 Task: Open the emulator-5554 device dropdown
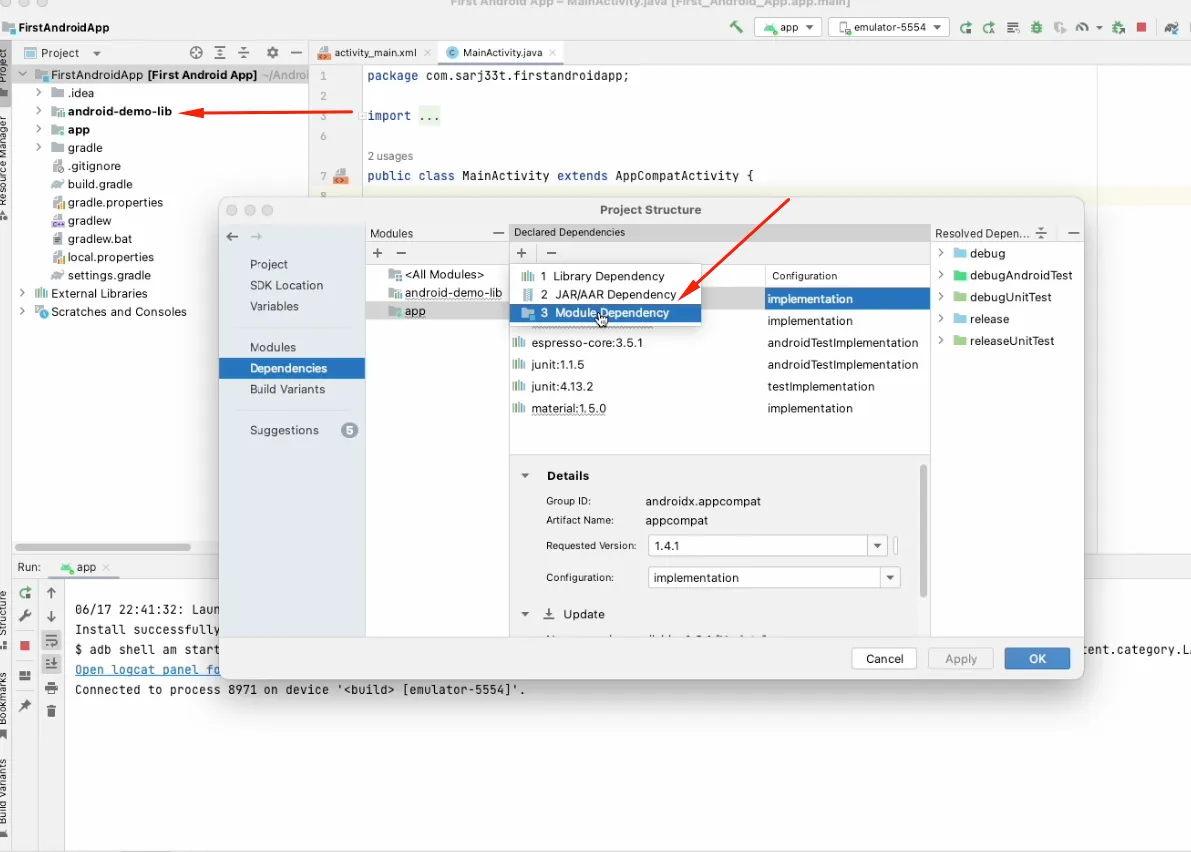(889, 27)
